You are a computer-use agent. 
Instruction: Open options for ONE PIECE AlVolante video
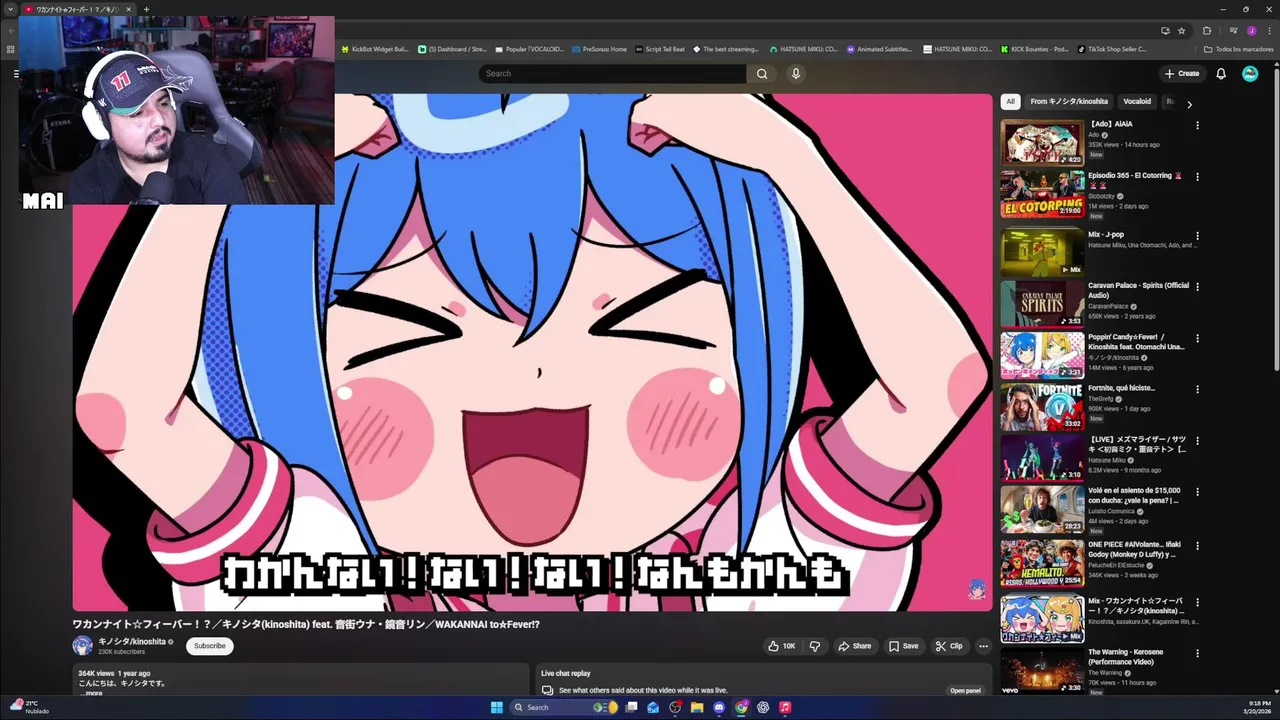click(x=1197, y=545)
